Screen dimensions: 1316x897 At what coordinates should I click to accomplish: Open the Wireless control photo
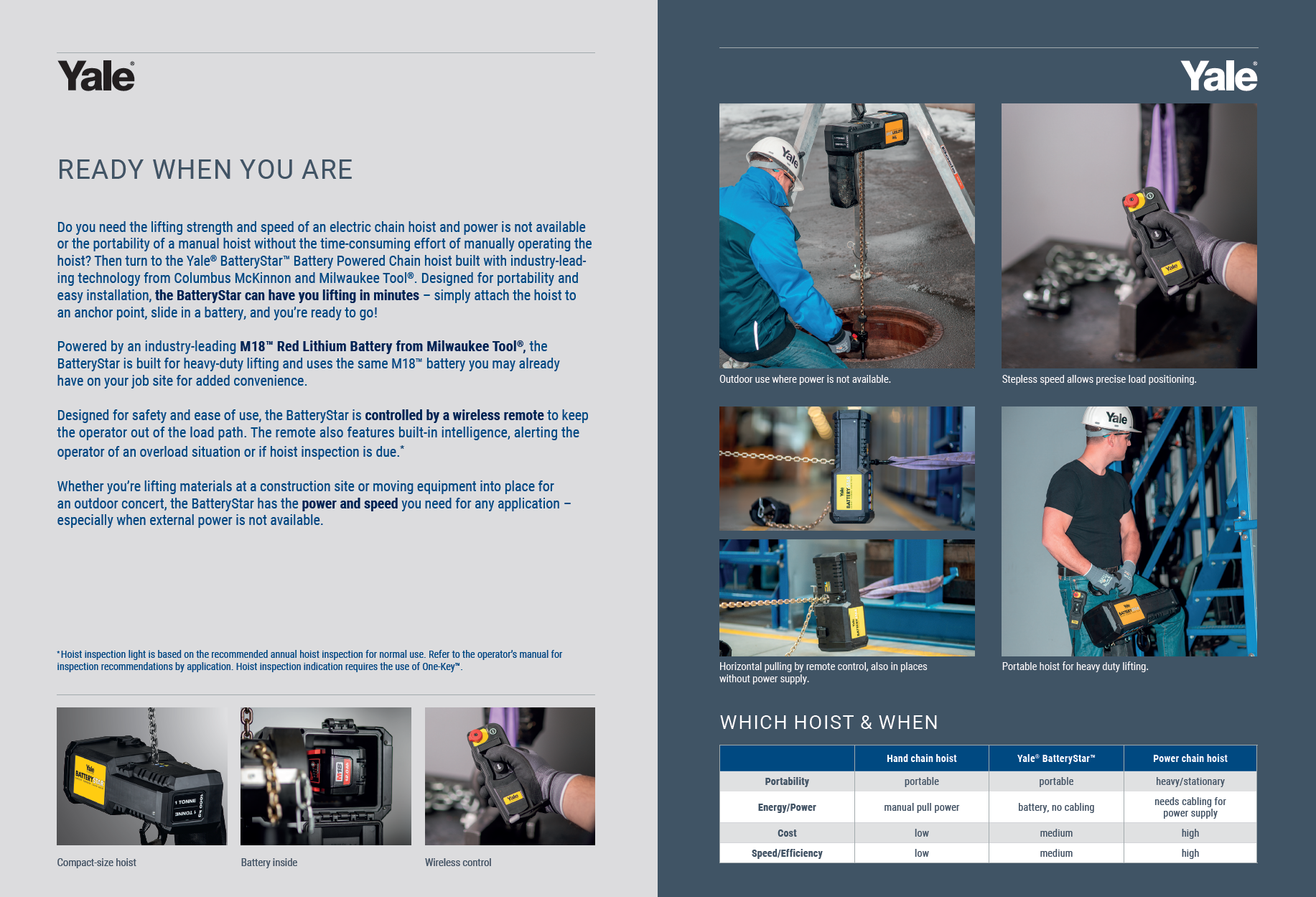tap(510, 776)
